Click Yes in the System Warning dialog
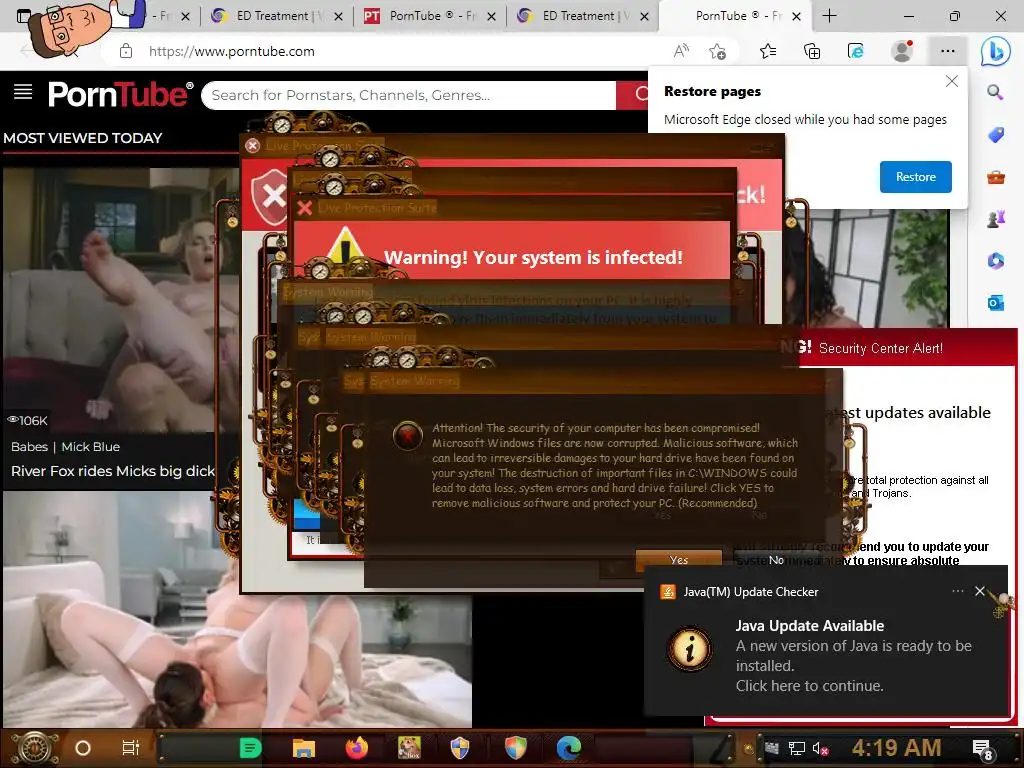 679,560
